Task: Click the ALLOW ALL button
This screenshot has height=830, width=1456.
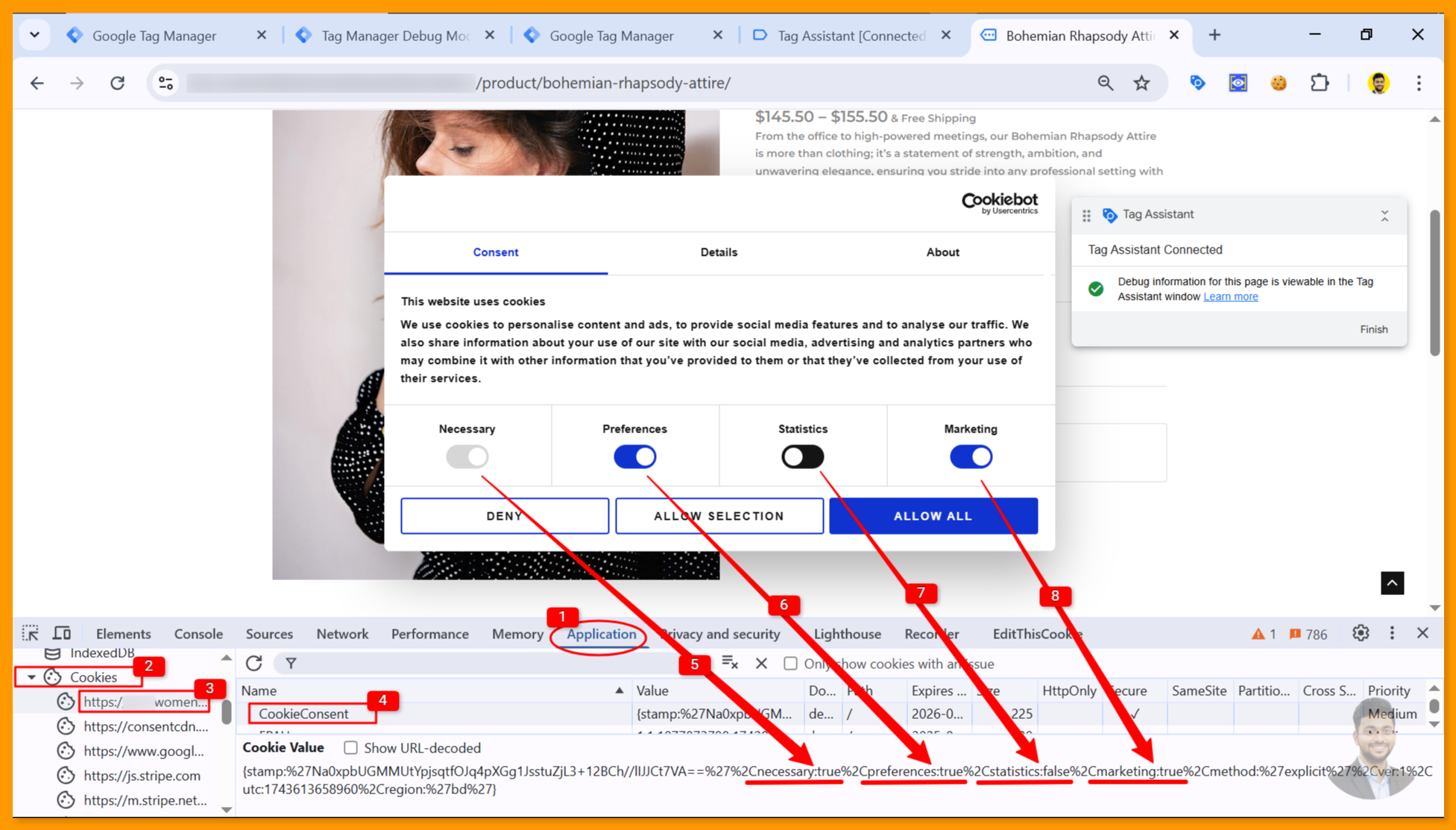Action: [933, 515]
